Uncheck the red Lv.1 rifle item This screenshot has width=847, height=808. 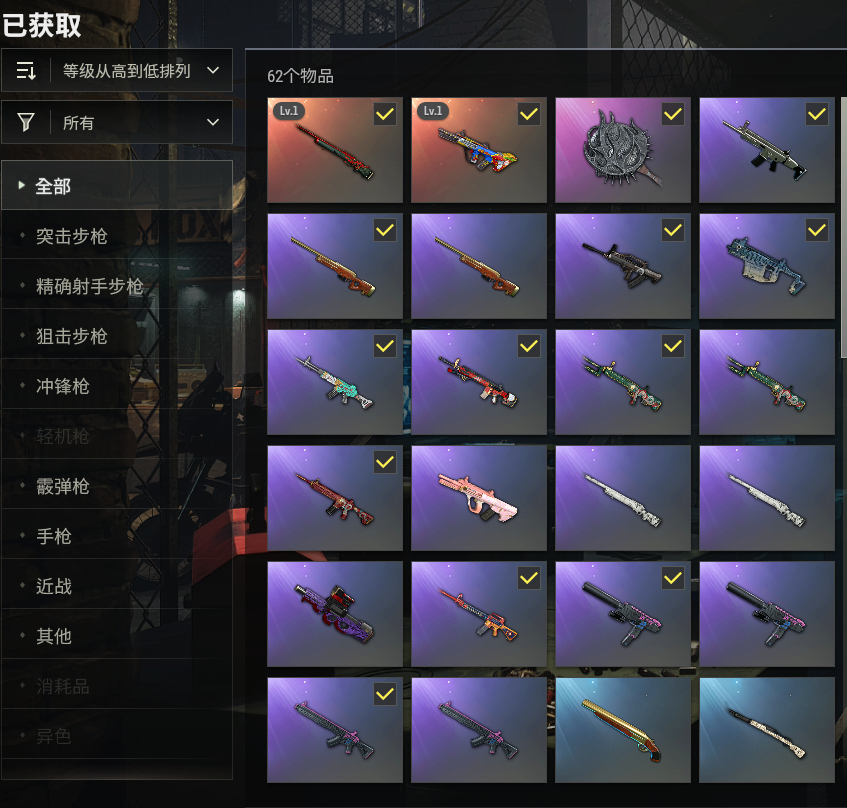[x=385, y=115]
